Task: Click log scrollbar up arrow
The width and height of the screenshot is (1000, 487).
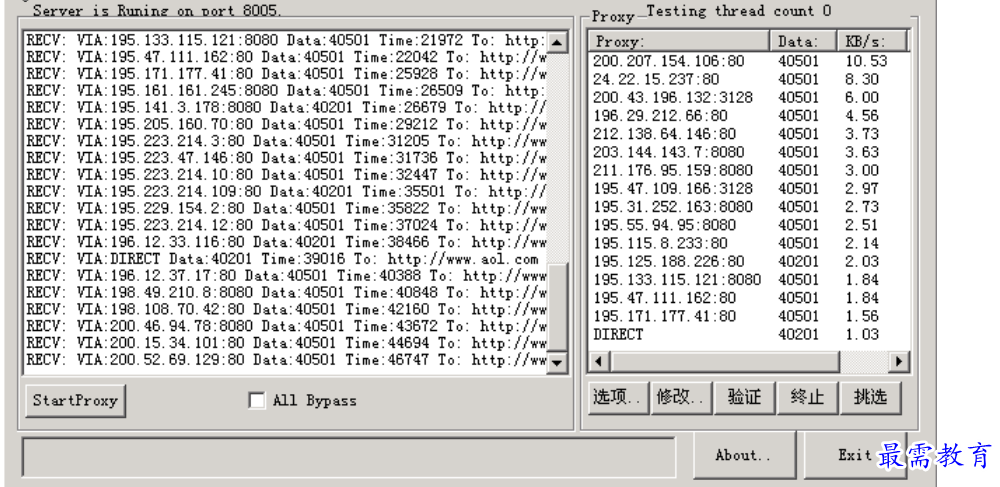Action: click(x=557, y=43)
